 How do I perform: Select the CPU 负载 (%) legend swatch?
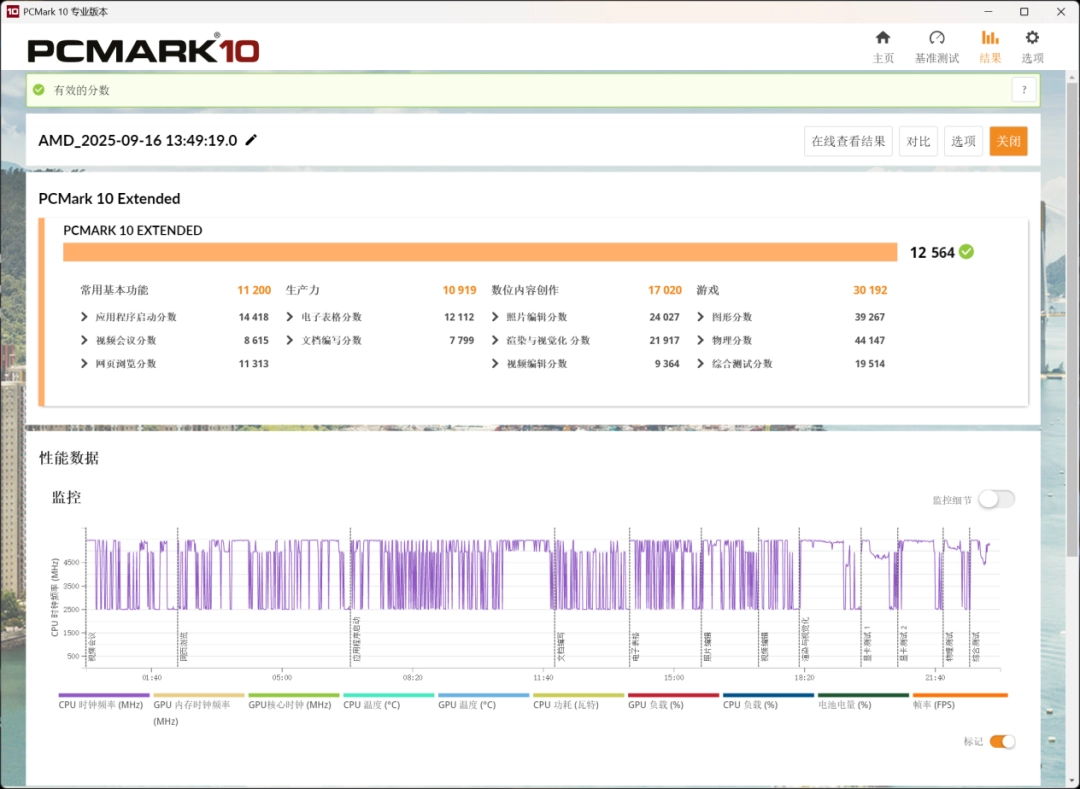tap(769, 695)
